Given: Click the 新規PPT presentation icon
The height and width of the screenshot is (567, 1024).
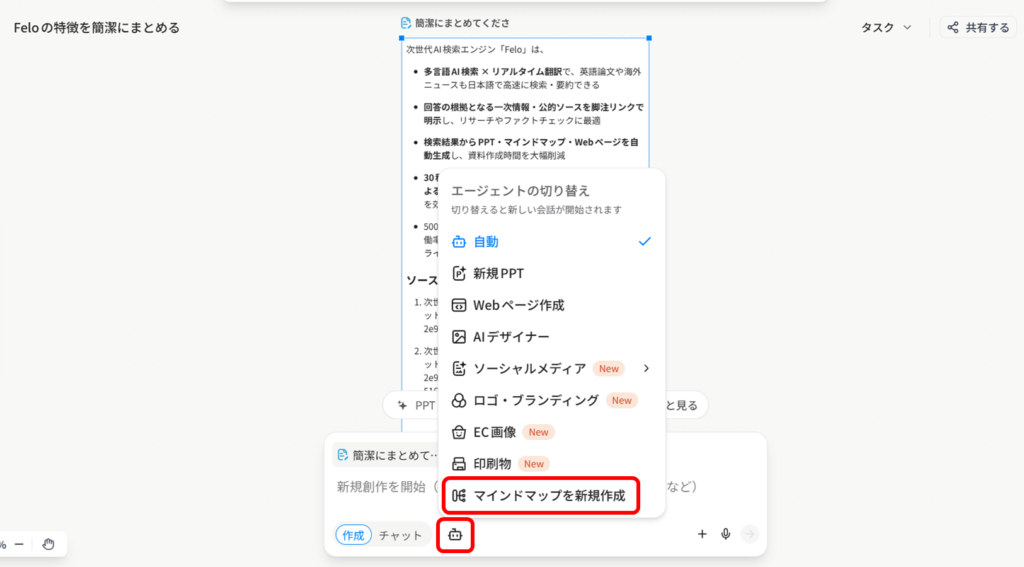Looking at the screenshot, I should (x=459, y=273).
